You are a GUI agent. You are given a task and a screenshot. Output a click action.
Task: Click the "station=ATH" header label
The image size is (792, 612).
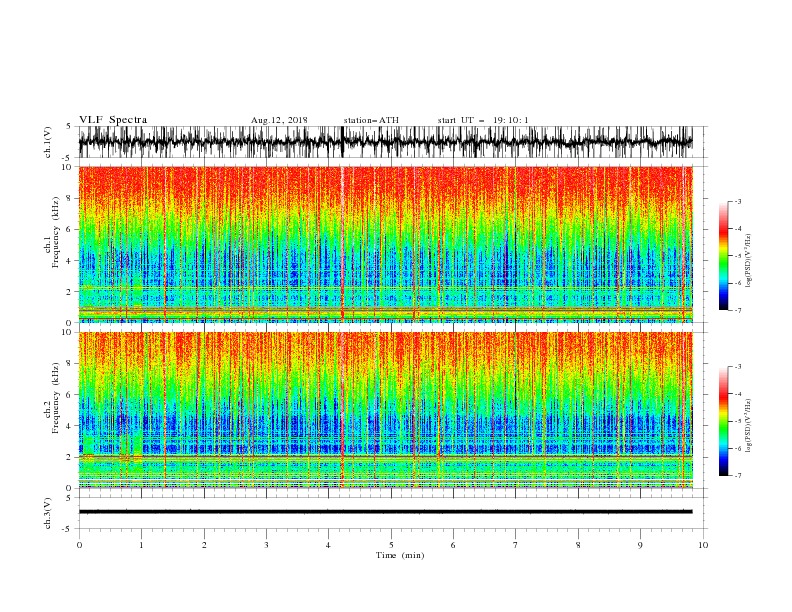(371, 120)
